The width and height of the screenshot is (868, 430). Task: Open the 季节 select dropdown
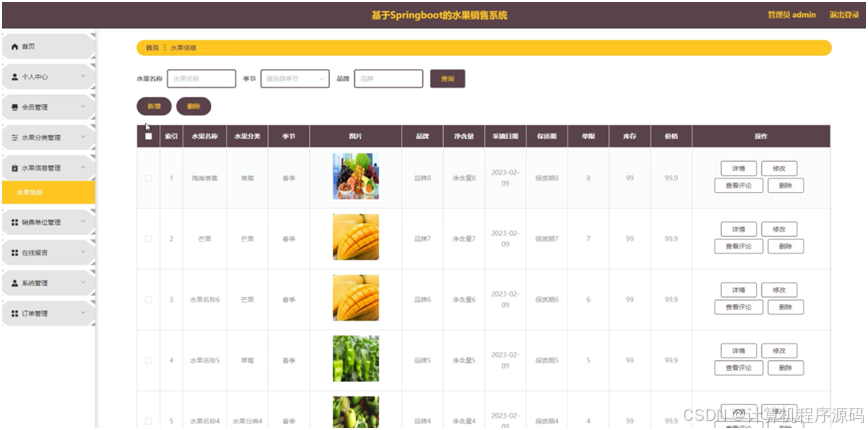[295, 79]
